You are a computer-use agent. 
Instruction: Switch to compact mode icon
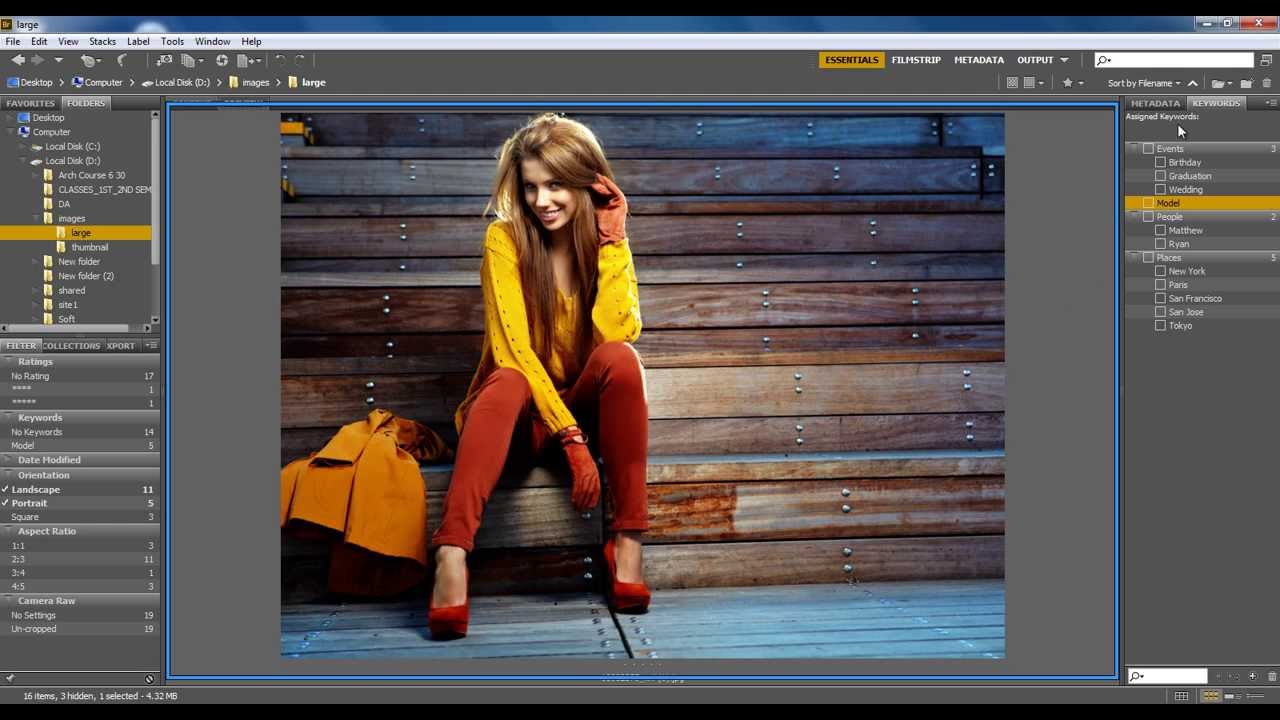tap(1266, 60)
